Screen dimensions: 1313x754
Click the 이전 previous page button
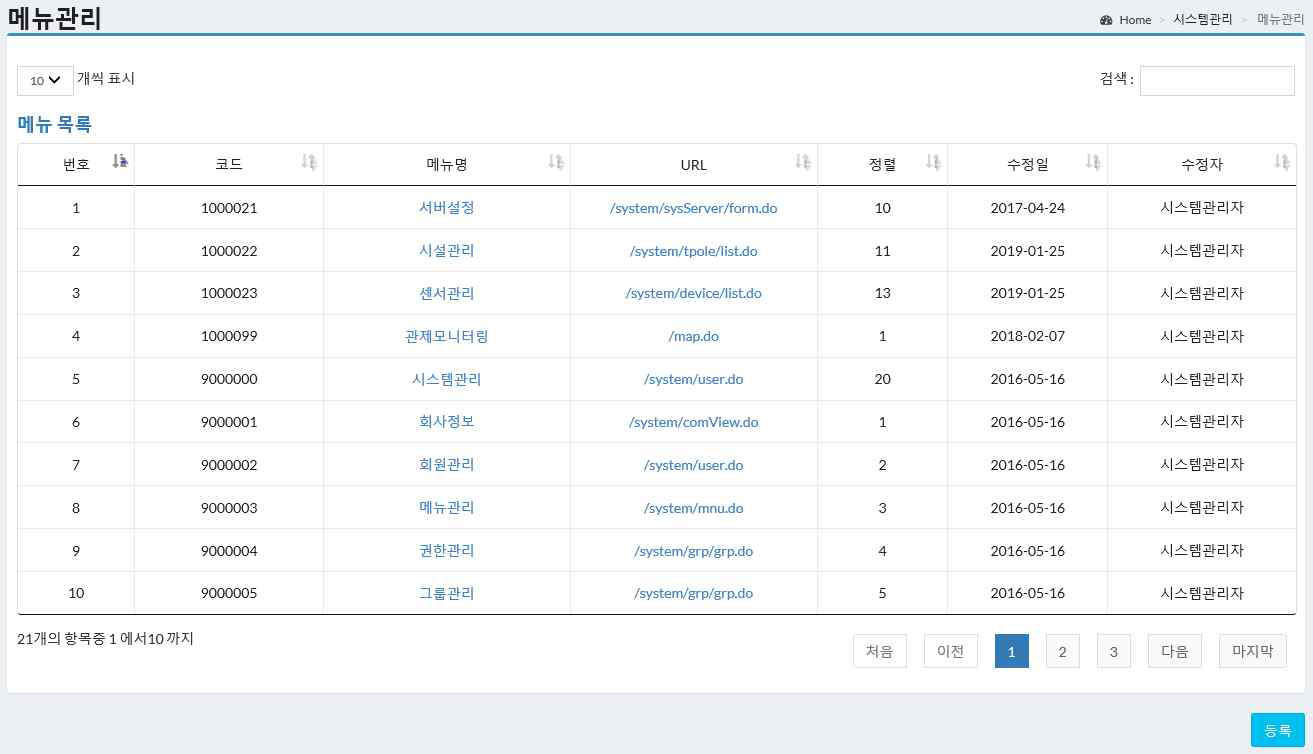[x=951, y=651]
